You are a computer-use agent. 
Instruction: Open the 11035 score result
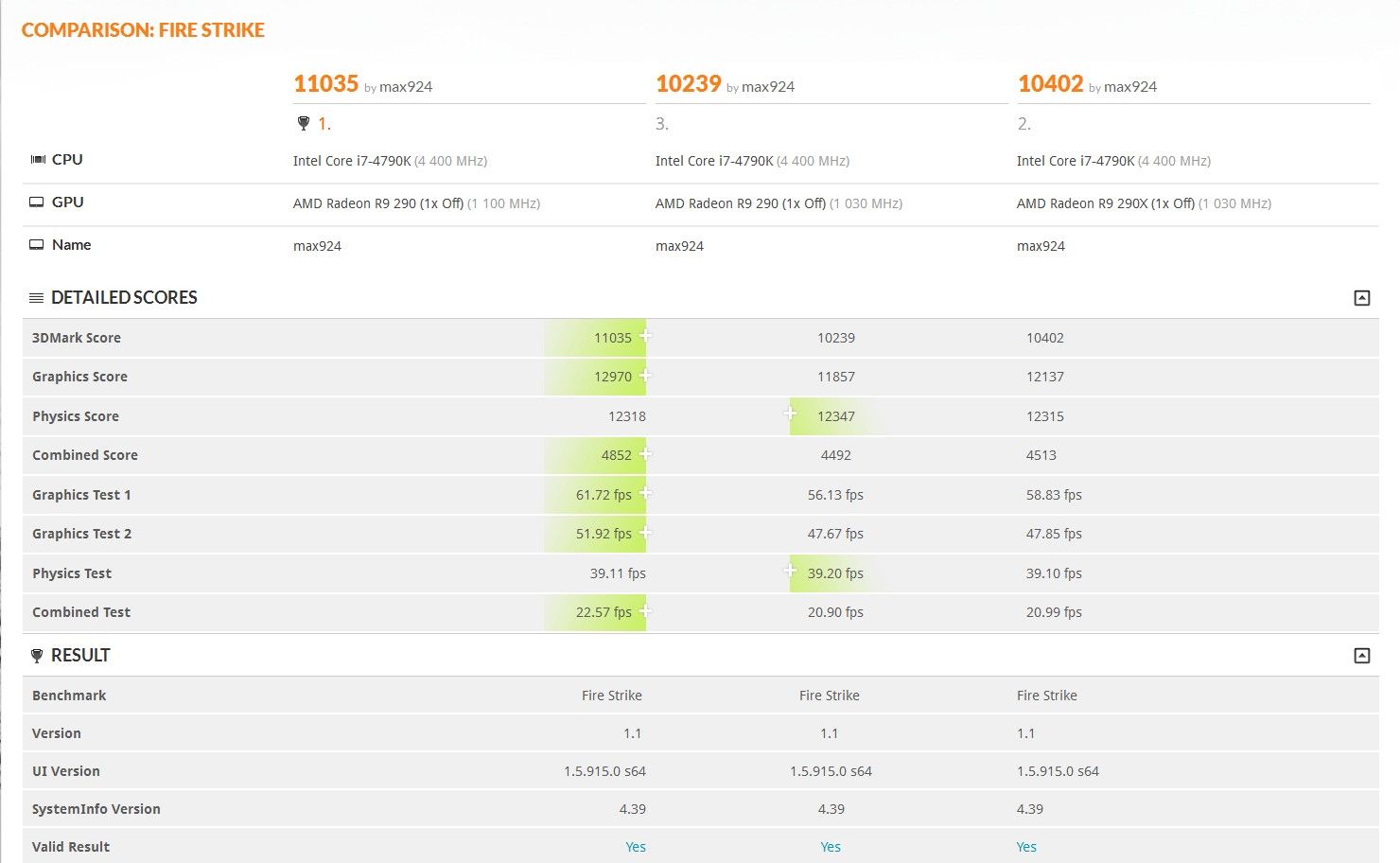coord(325,84)
